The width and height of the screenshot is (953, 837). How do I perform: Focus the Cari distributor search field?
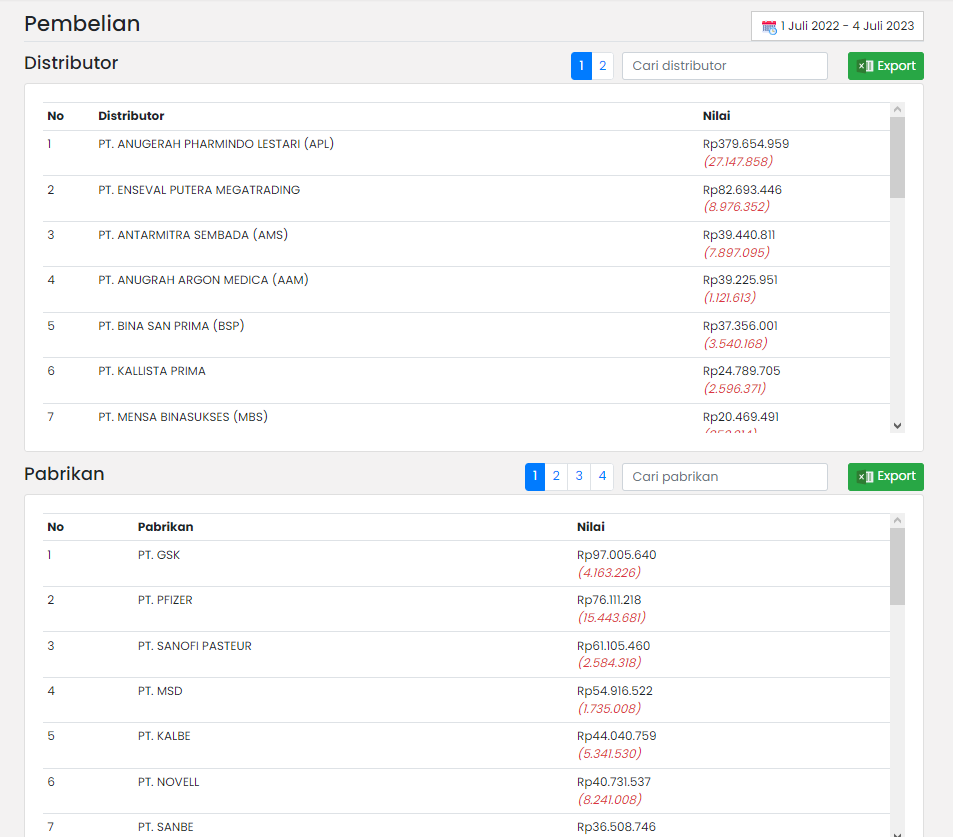724,66
